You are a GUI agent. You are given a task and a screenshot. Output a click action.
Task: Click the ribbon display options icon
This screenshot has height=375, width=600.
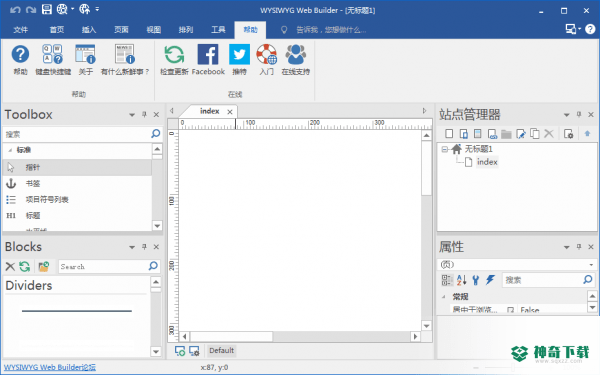(572, 29)
